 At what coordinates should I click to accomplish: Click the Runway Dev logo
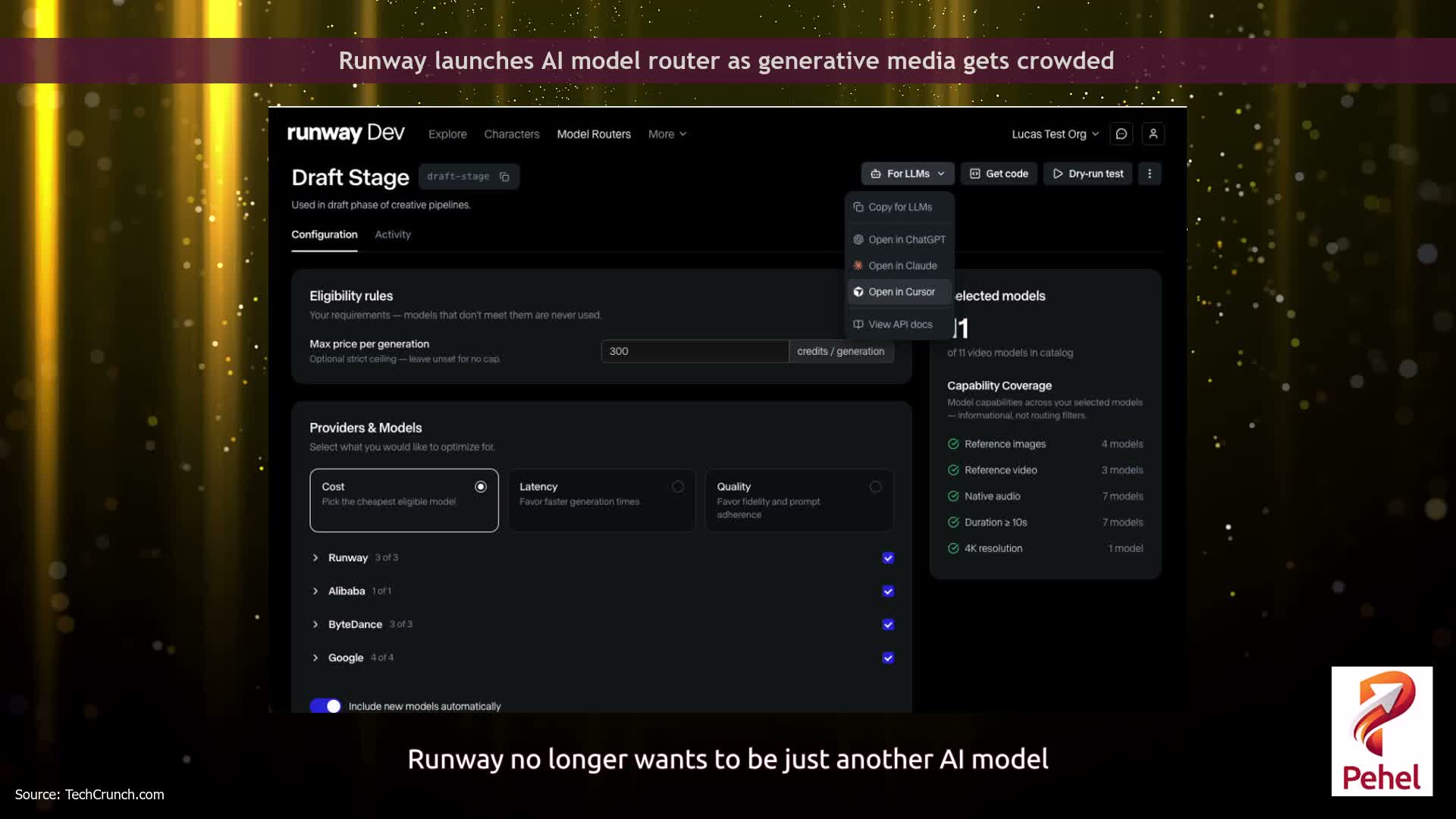coord(346,133)
